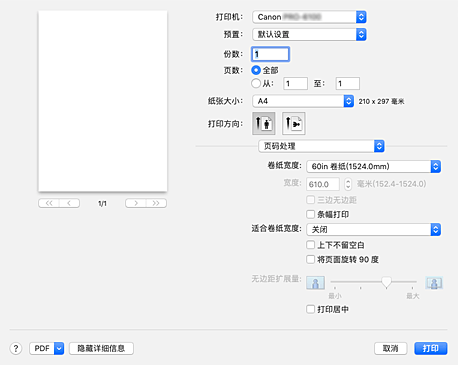Open the PDF dropdown arrow
Screen dimensions: 458x365
59,348
